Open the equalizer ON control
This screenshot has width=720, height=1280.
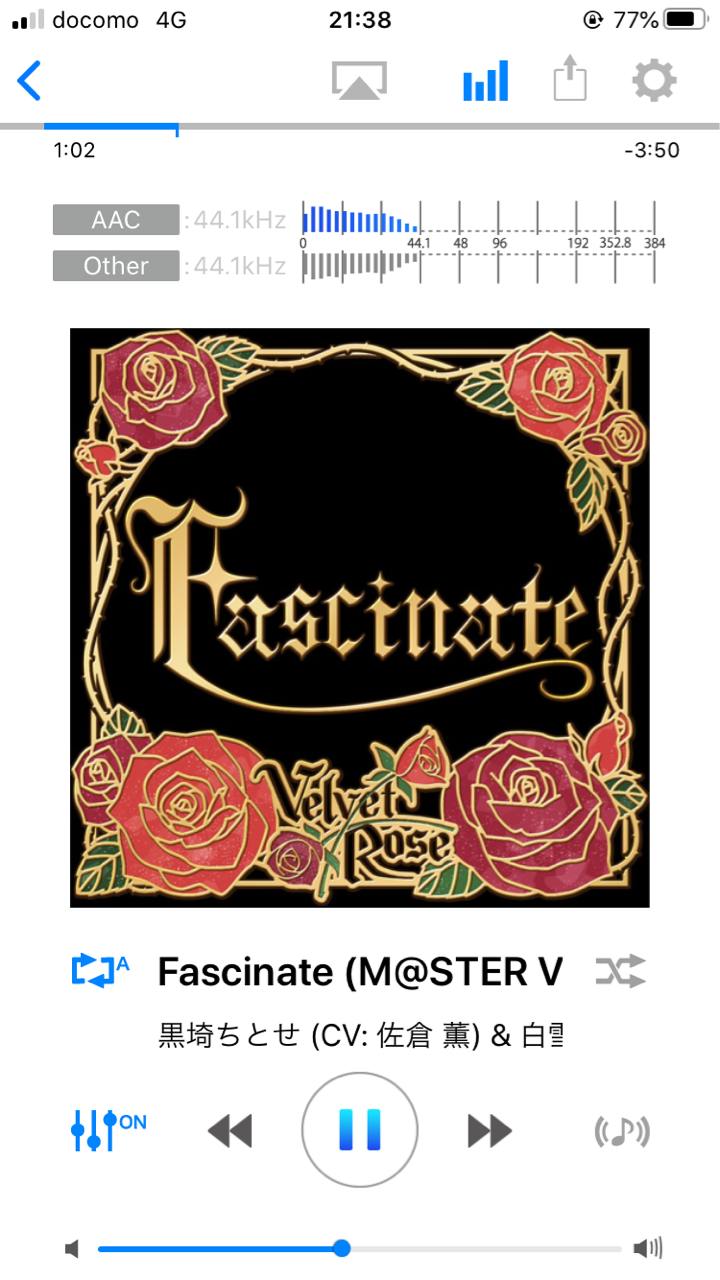108,1129
